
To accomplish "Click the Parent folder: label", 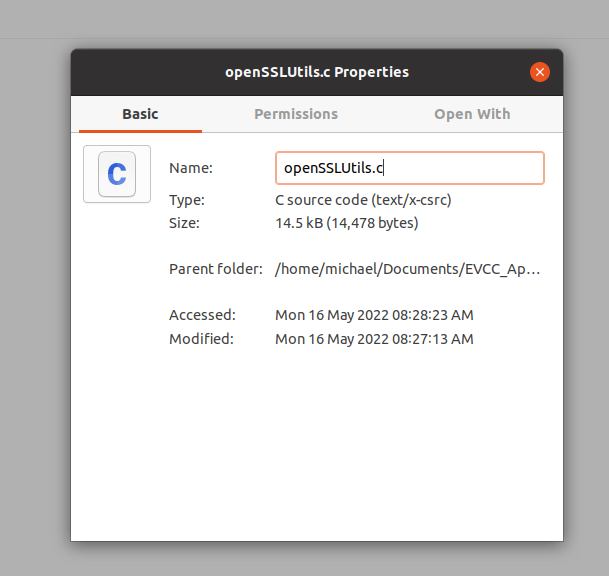I will 216,269.
